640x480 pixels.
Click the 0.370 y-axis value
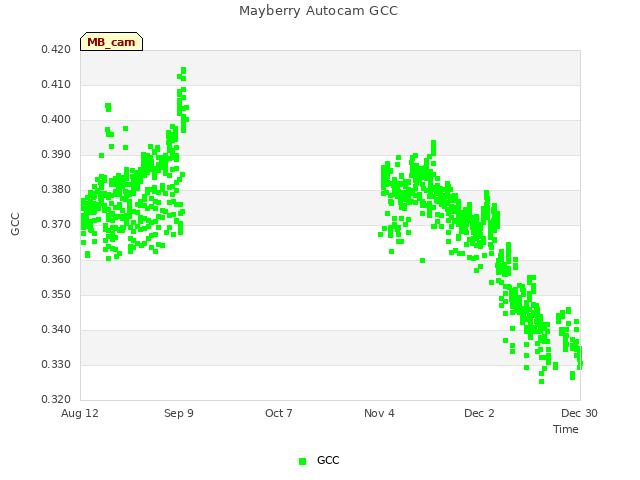click(56, 224)
